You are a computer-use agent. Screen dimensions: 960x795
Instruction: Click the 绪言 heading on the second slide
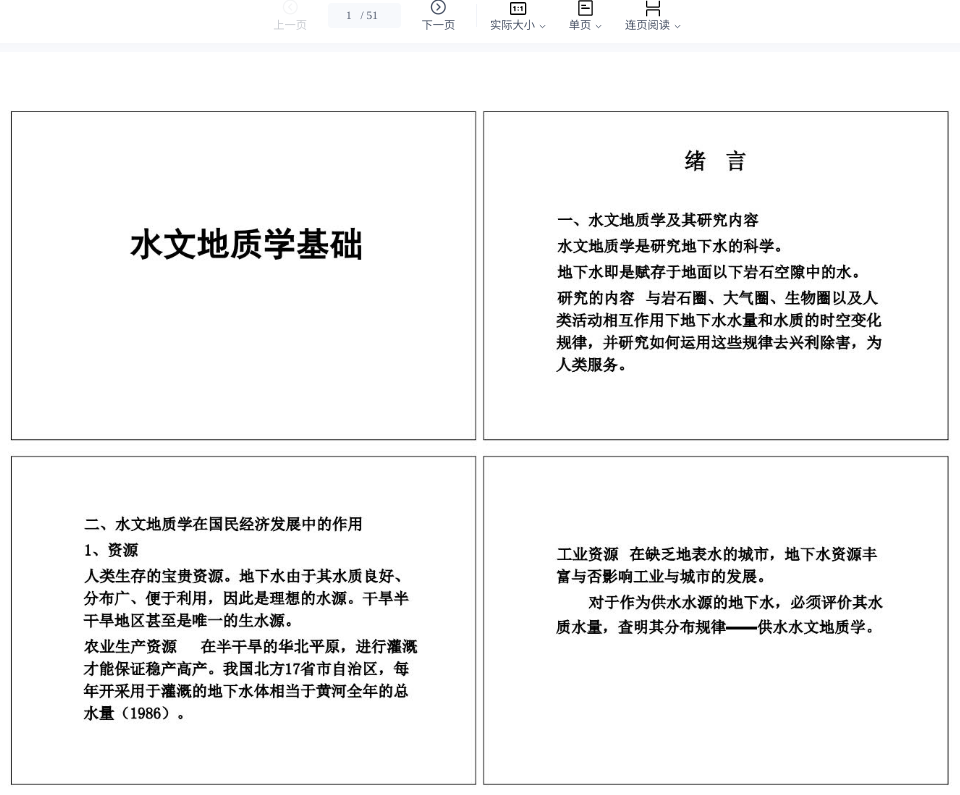pos(715,161)
